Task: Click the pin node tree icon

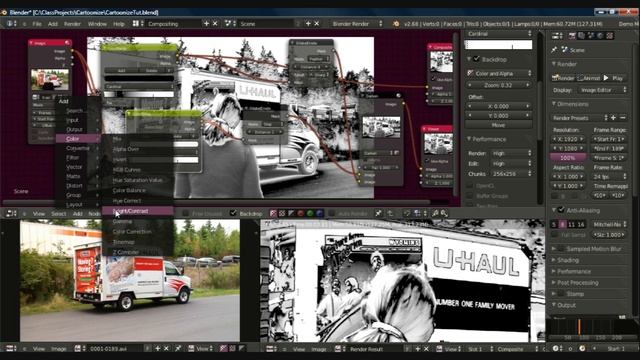Action: point(378,213)
